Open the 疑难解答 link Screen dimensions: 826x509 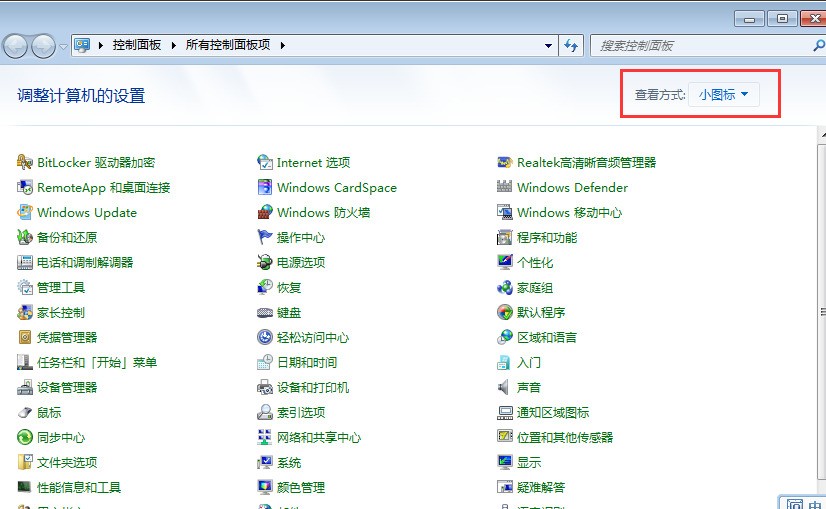[541, 487]
